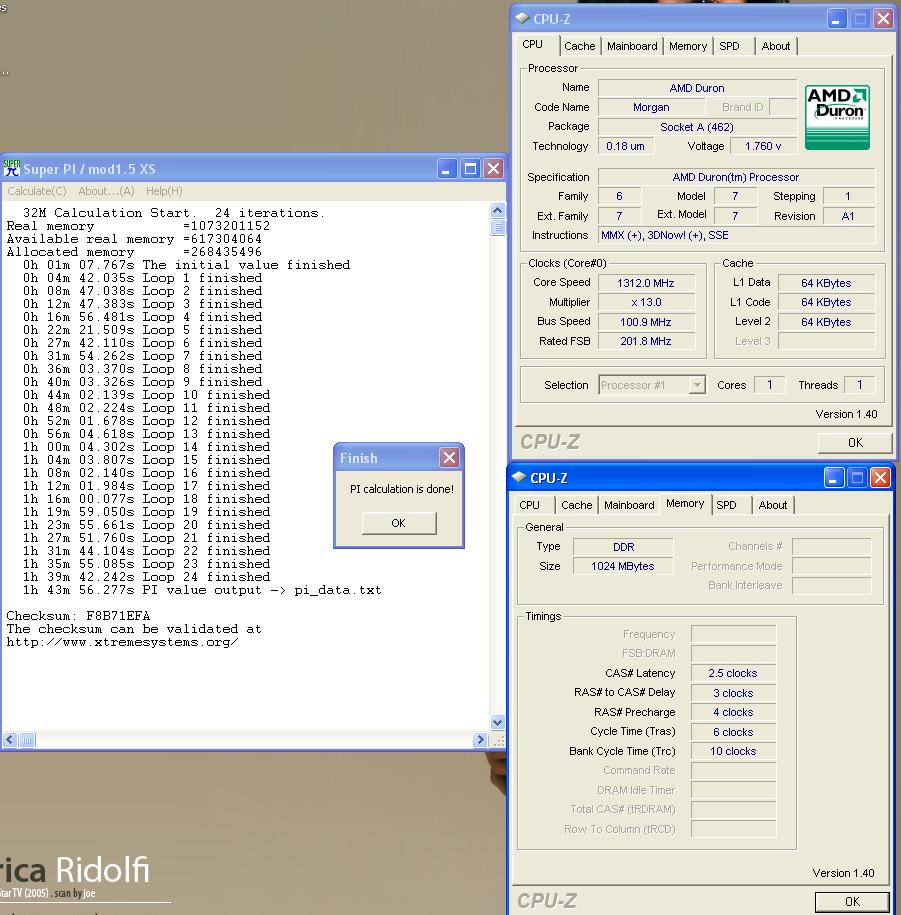Close the Super PI window
901x915 pixels.
click(x=494, y=169)
